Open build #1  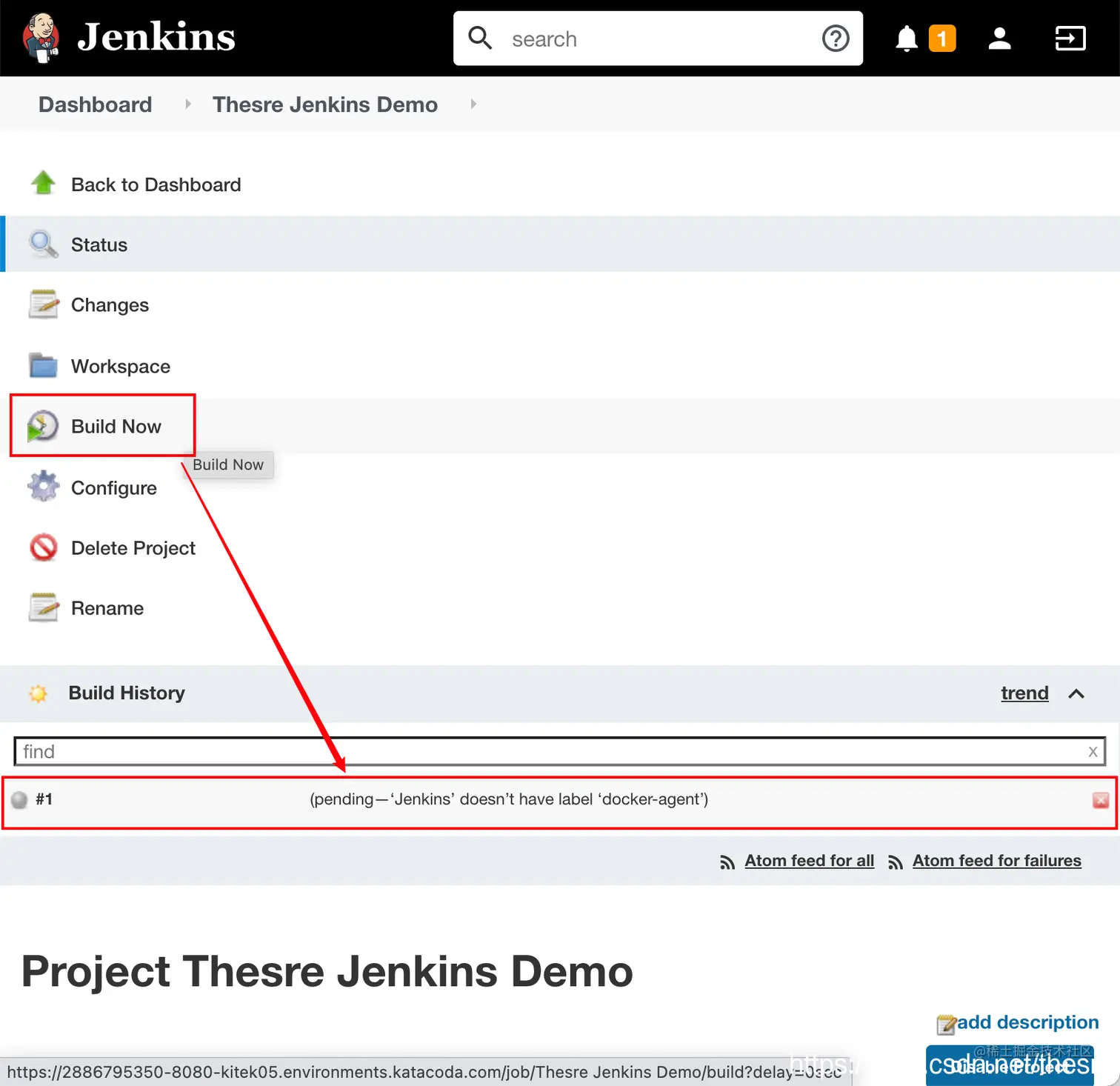tap(44, 799)
